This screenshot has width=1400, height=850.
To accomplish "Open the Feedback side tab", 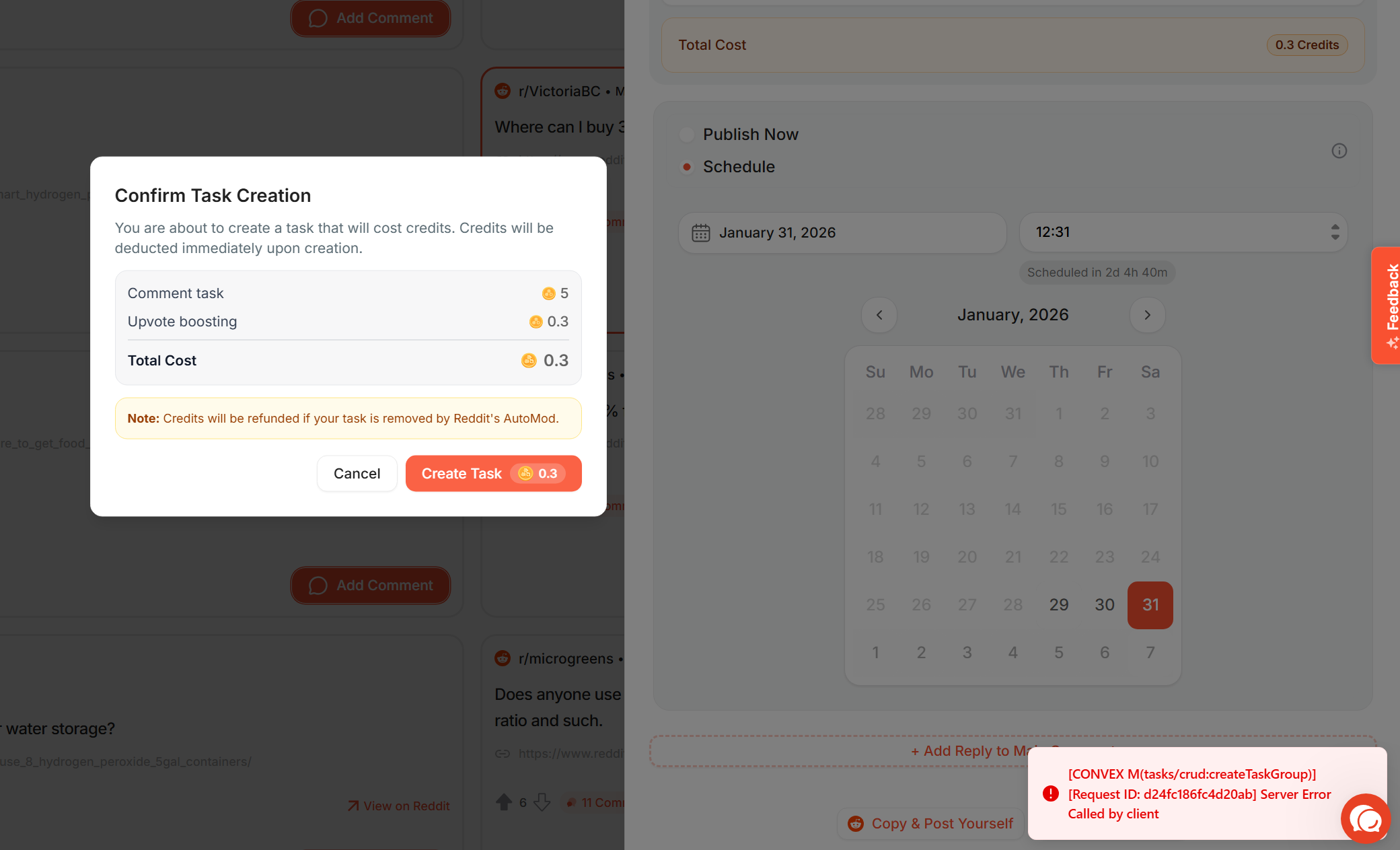I will pos(1387,306).
